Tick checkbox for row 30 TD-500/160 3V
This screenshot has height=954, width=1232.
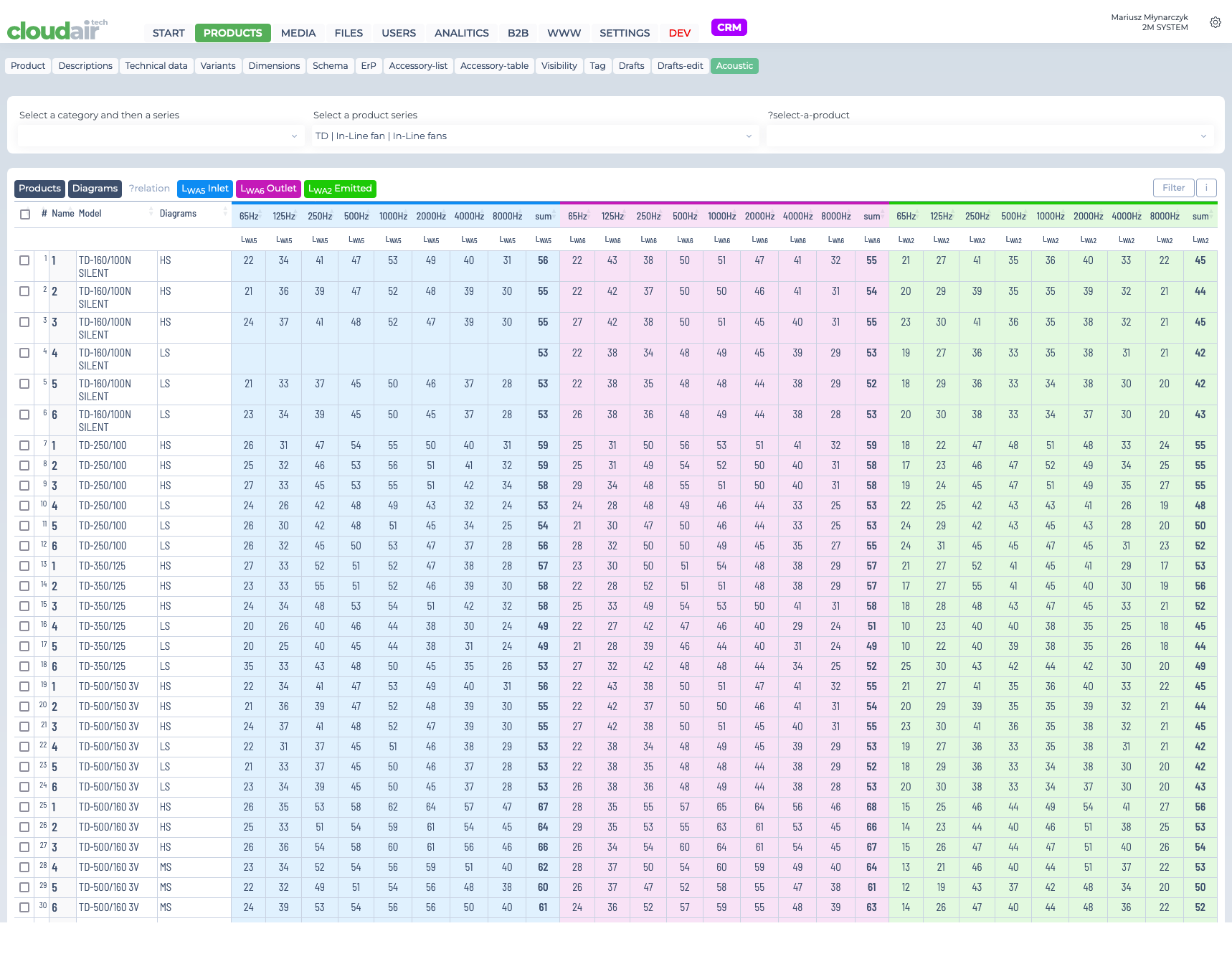[24, 907]
